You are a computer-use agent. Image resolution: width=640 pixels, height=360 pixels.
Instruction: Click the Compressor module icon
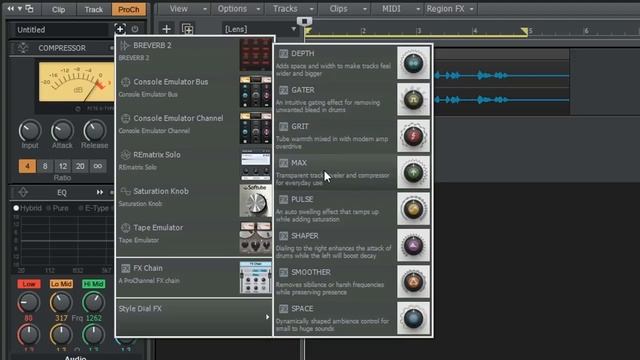click(23, 48)
